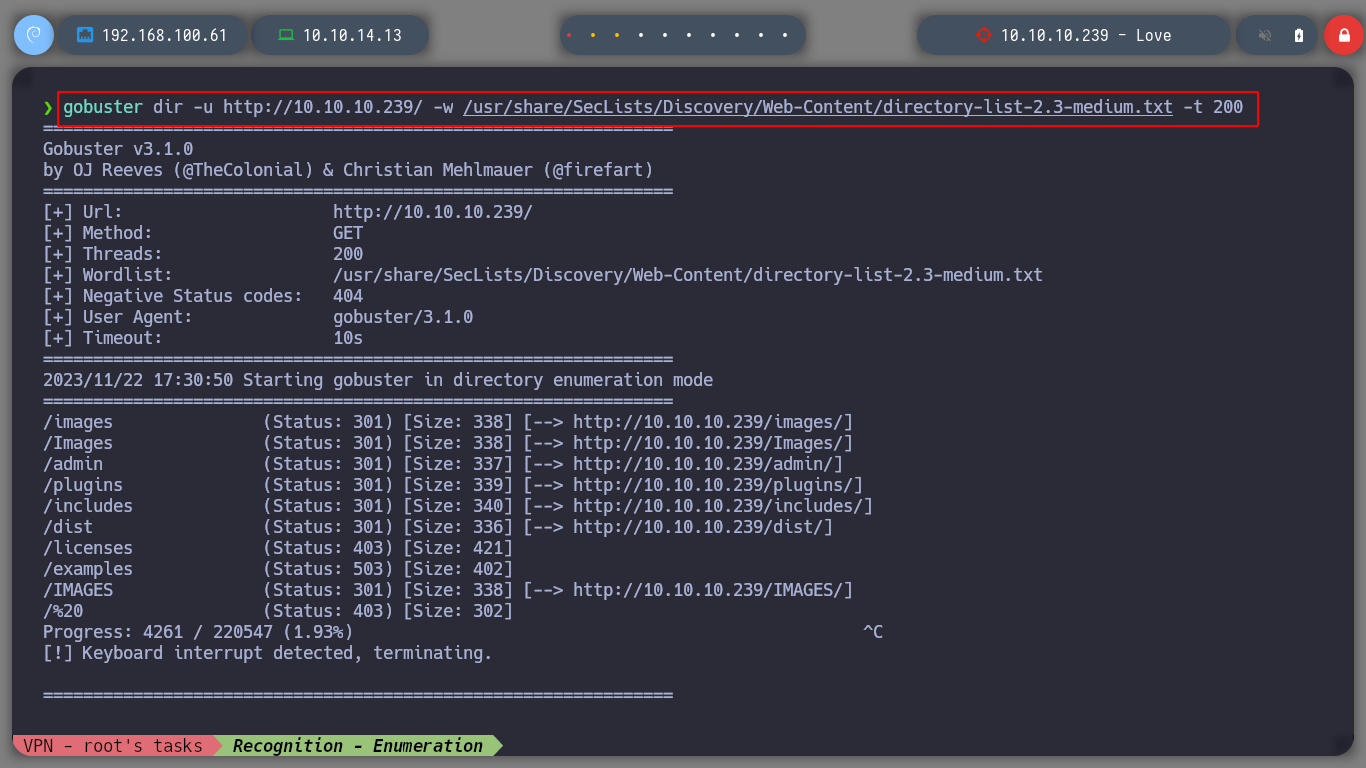Image resolution: width=1366 pixels, height=768 pixels.
Task: Open the http://10.10.10.239/IMAGES/ redirect URL
Action: tap(708, 590)
